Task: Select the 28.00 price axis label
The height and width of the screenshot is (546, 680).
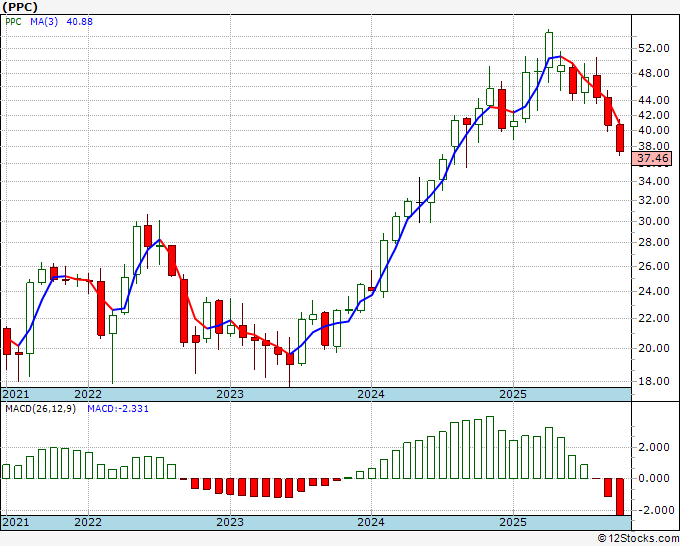Action: tap(653, 242)
